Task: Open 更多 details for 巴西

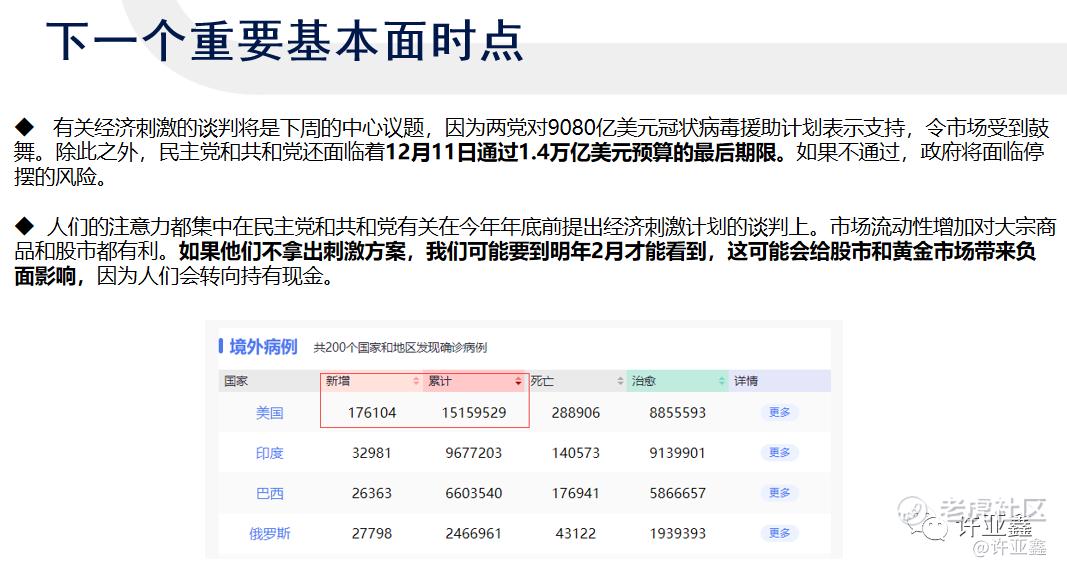Action: click(x=779, y=492)
